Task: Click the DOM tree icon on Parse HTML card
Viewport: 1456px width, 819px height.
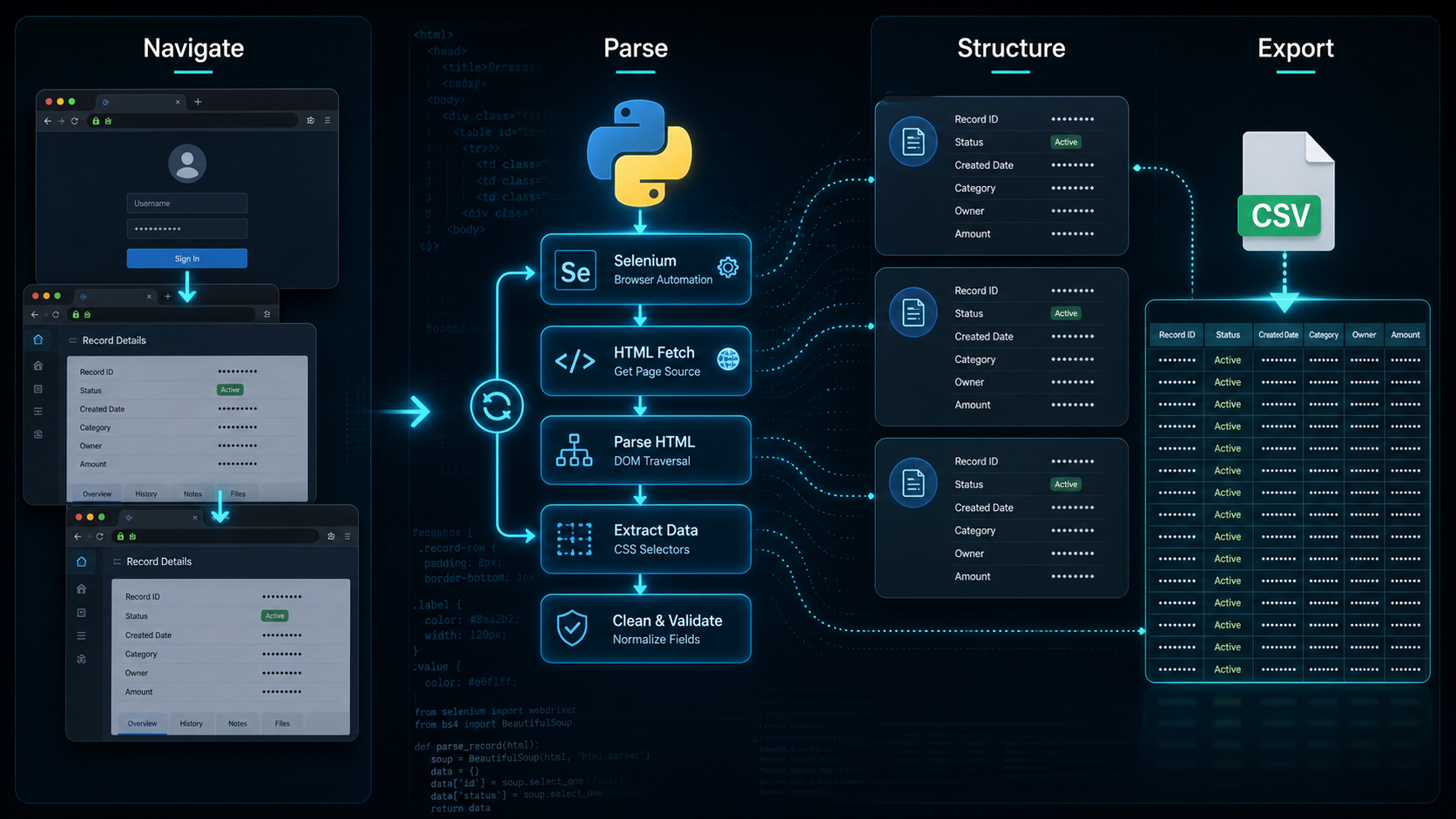Action: [574, 450]
